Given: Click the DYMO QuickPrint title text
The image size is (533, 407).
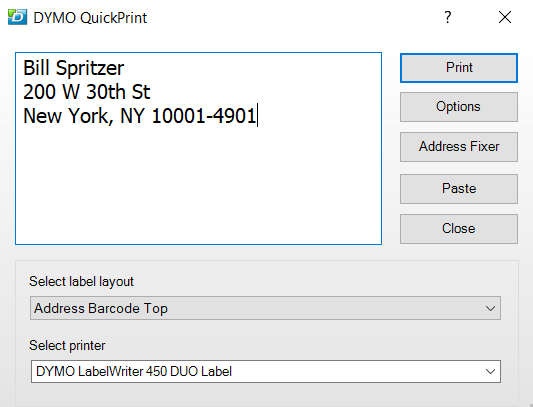Looking at the screenshot, I should 90,18.
